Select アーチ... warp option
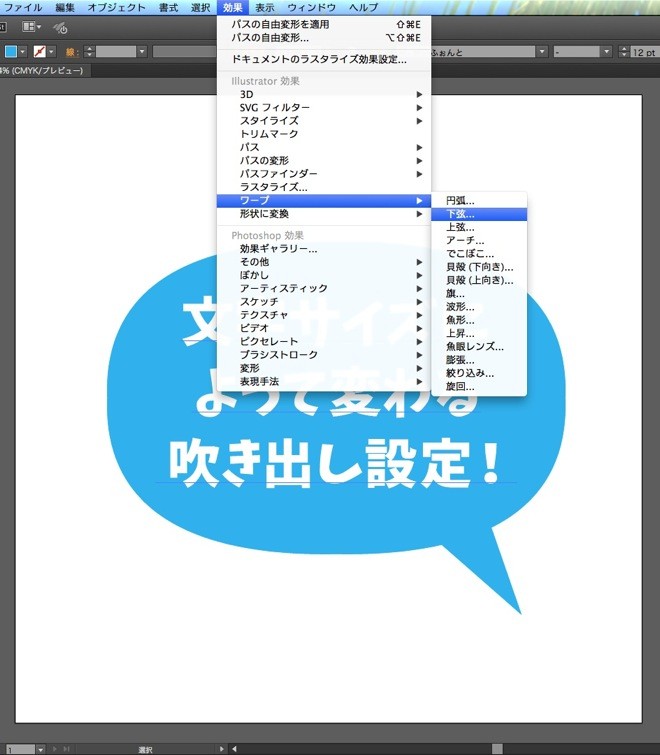This screenshot has height=755, width=660. pyautogui.click(x=465, y=241)
